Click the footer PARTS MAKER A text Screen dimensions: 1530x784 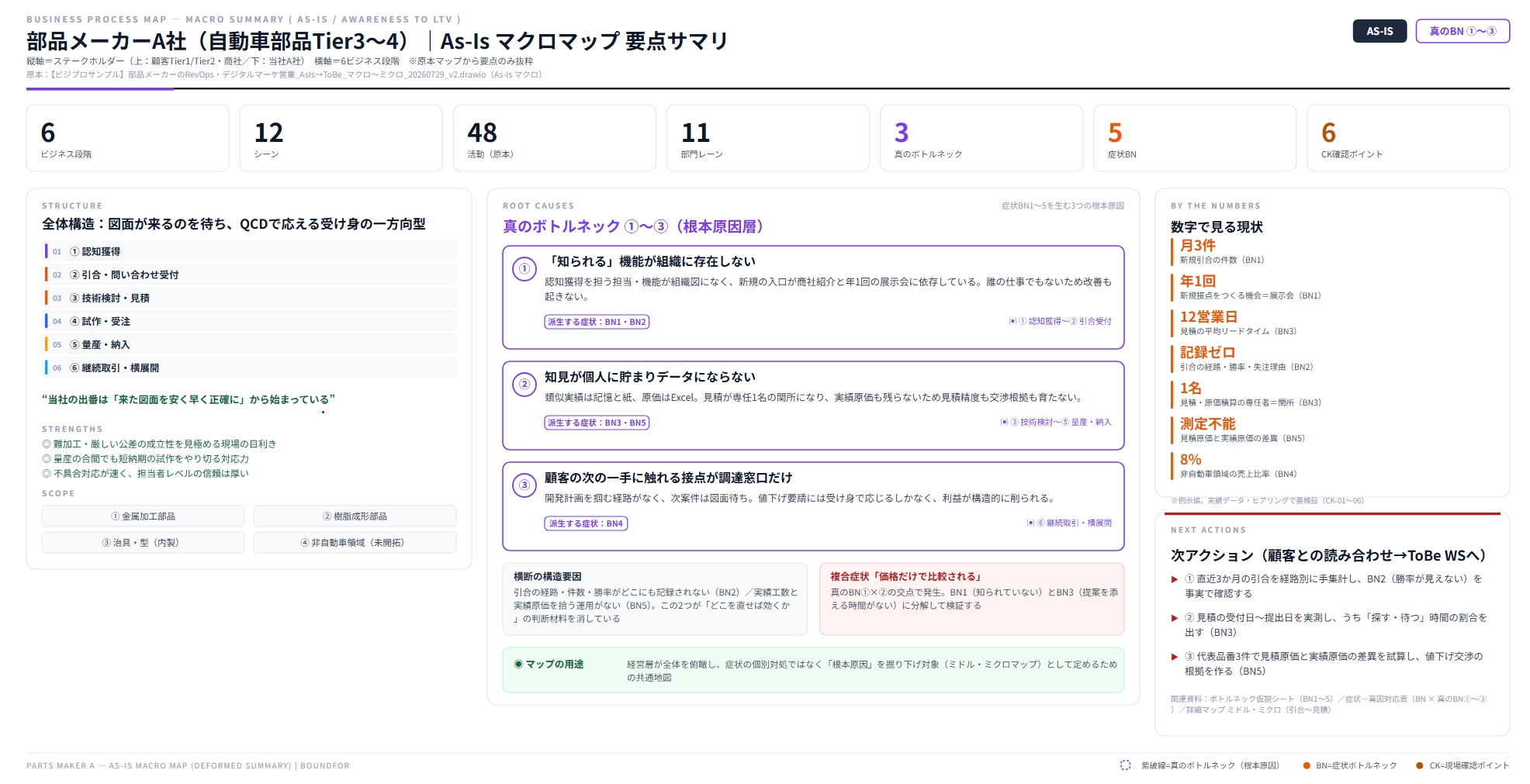pyautogui.click(x=188, y=766)
